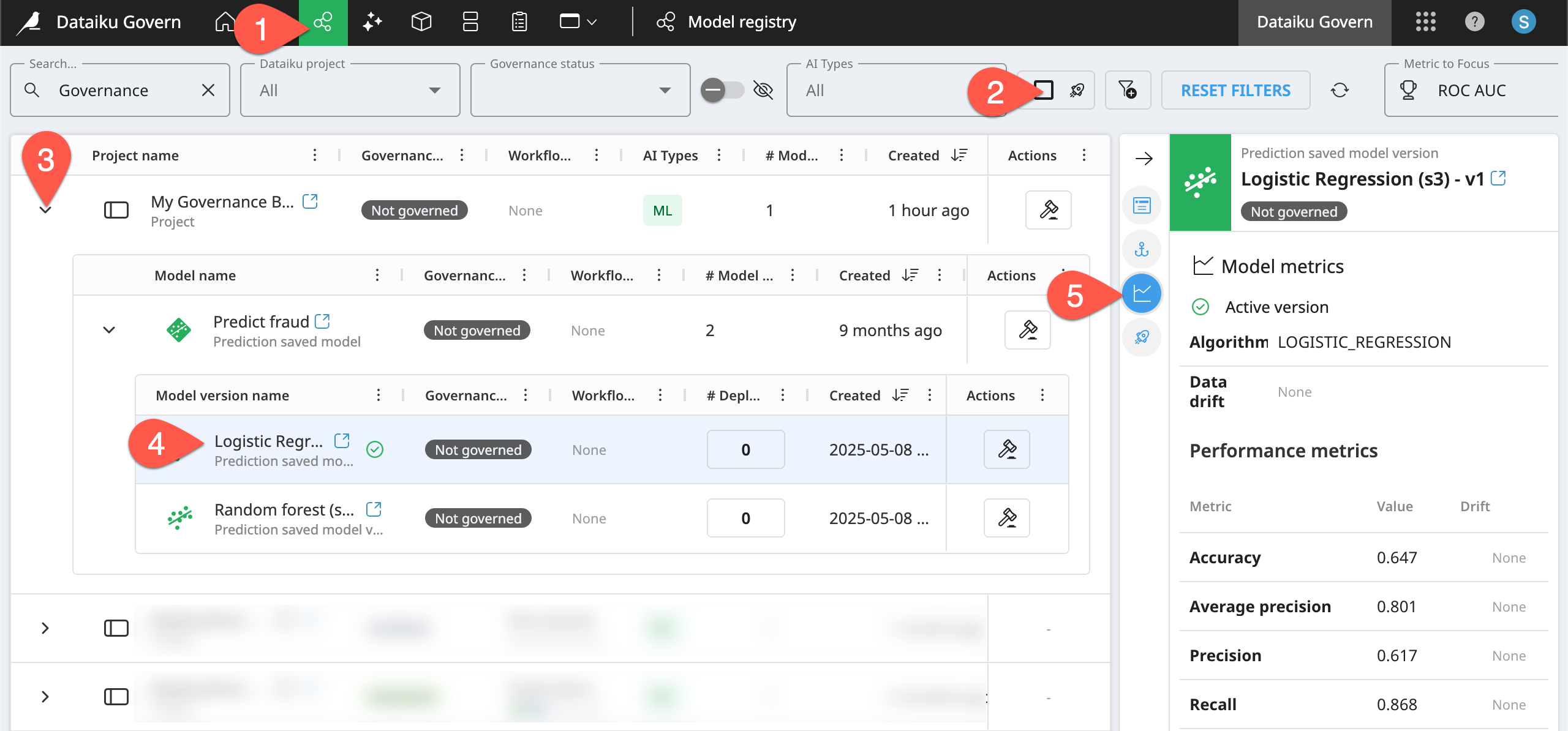Toggle the hidden items eye-slash switch
The height and width of the screenshot is (731, 1568).
pyautogui.click(x=723, y=90)
